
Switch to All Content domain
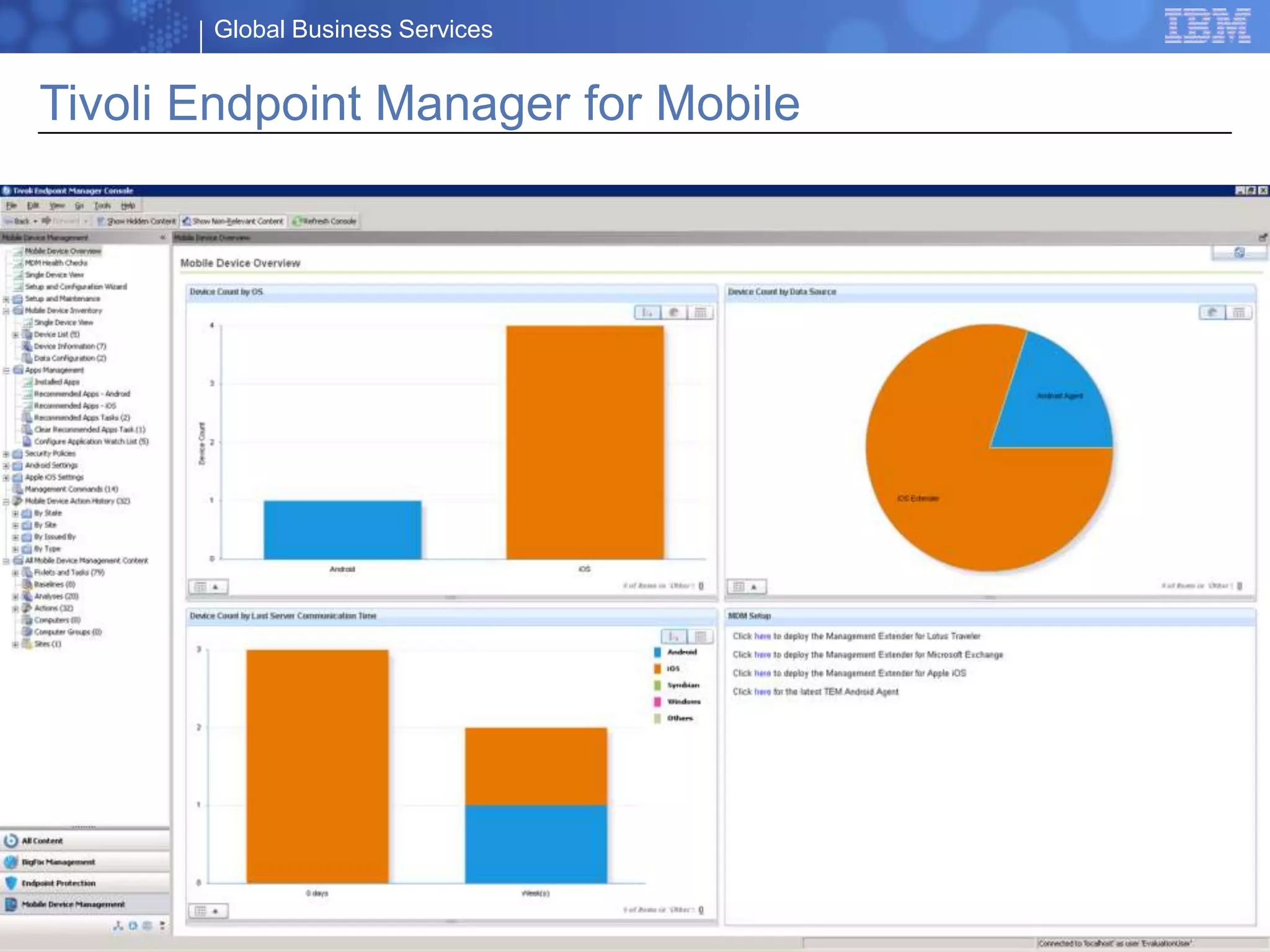(84, 841)
